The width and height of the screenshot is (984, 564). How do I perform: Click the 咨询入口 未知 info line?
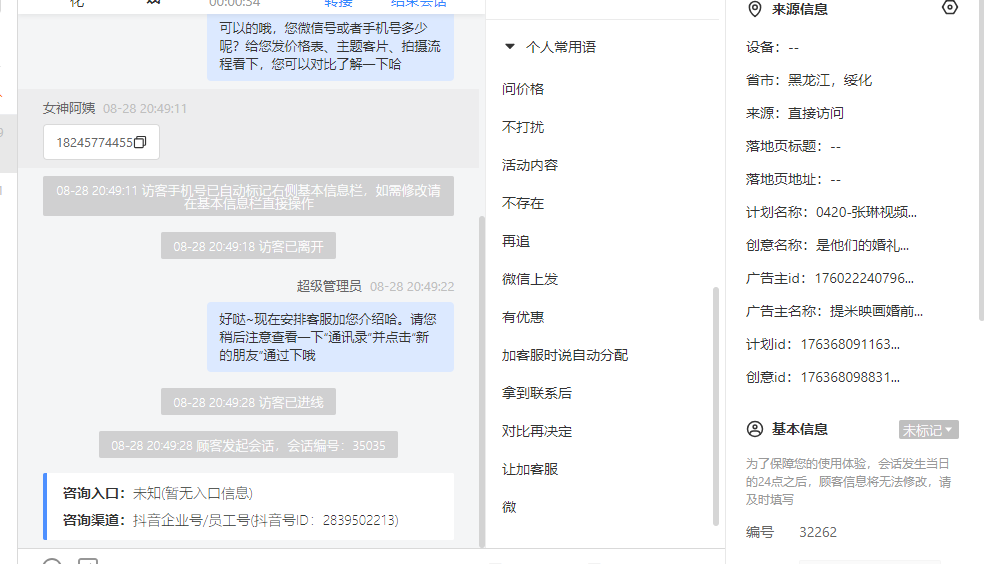pyautogui.click(x=158, y=494)
